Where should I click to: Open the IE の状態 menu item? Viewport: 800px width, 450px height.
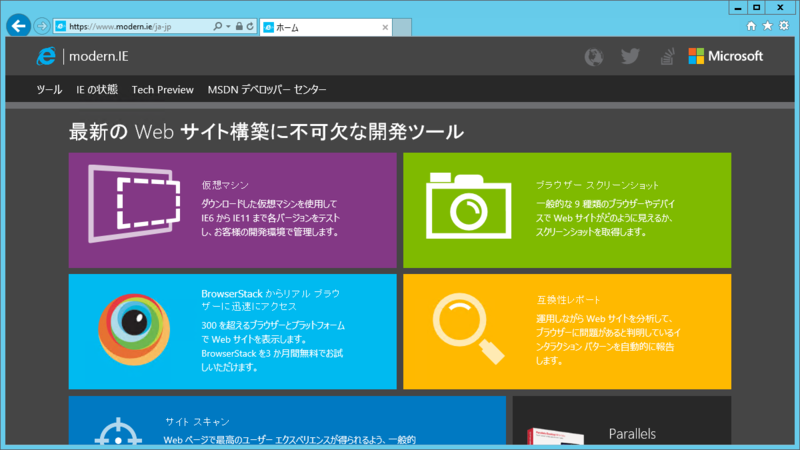(x=97, y=90)
